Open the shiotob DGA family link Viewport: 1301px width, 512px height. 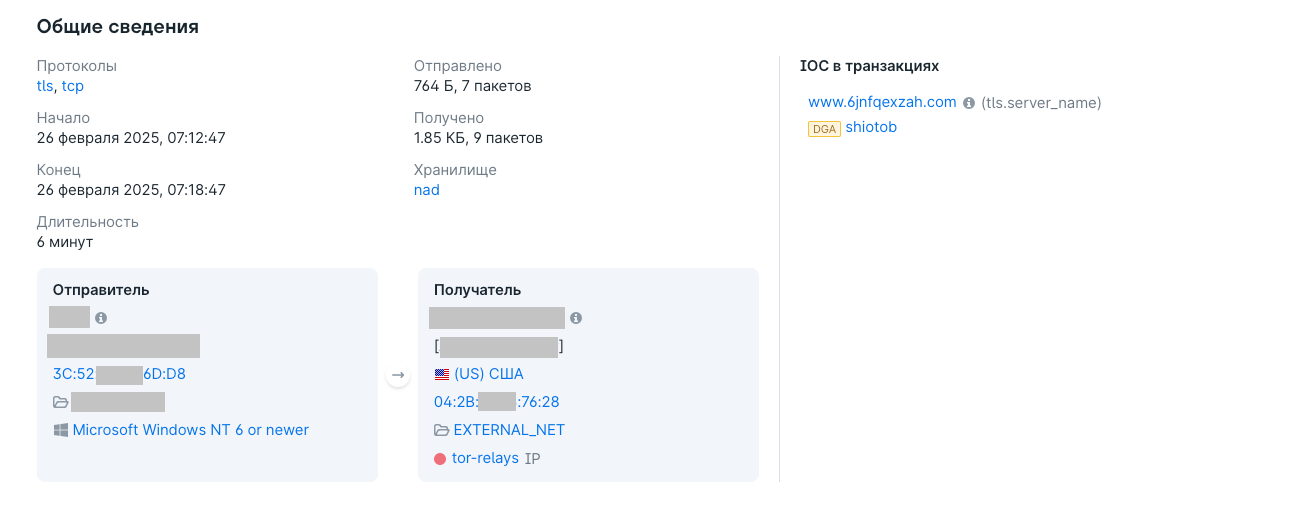click(x=871, y=127)
